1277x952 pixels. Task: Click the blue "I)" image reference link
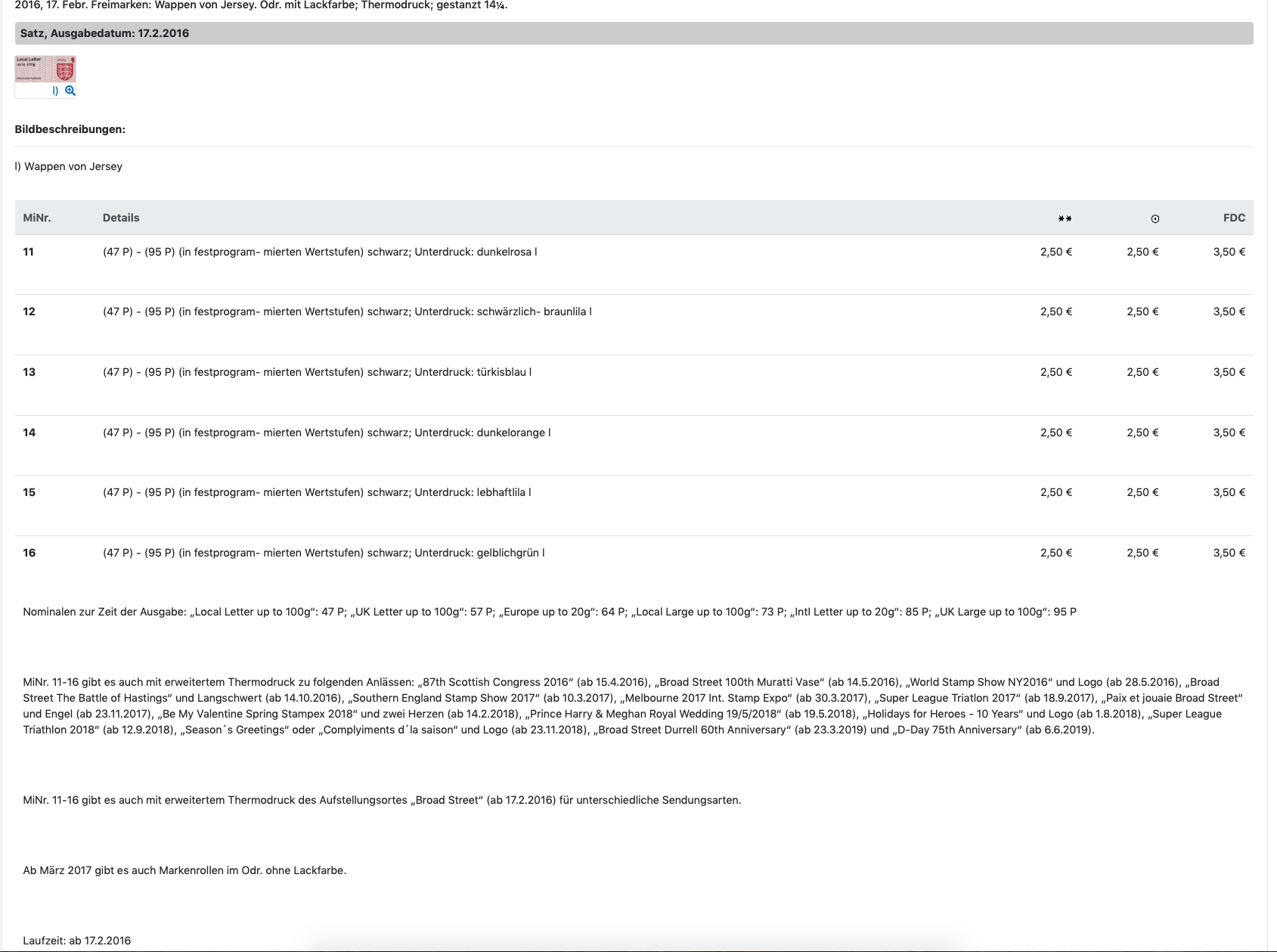(x=55, y=91)
